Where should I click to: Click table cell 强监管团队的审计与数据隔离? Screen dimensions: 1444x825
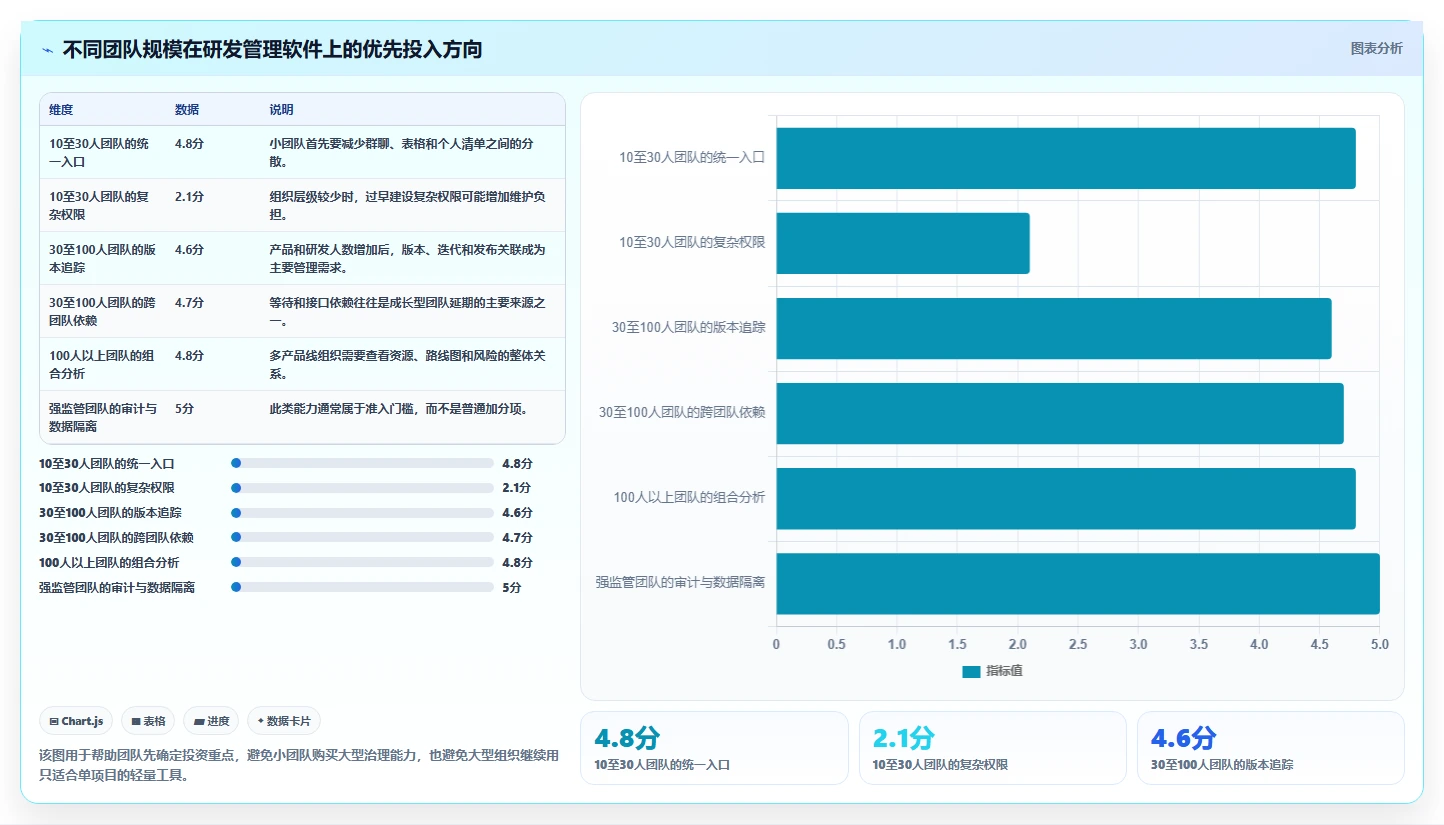pyautogui.click(x=103, y=417)
